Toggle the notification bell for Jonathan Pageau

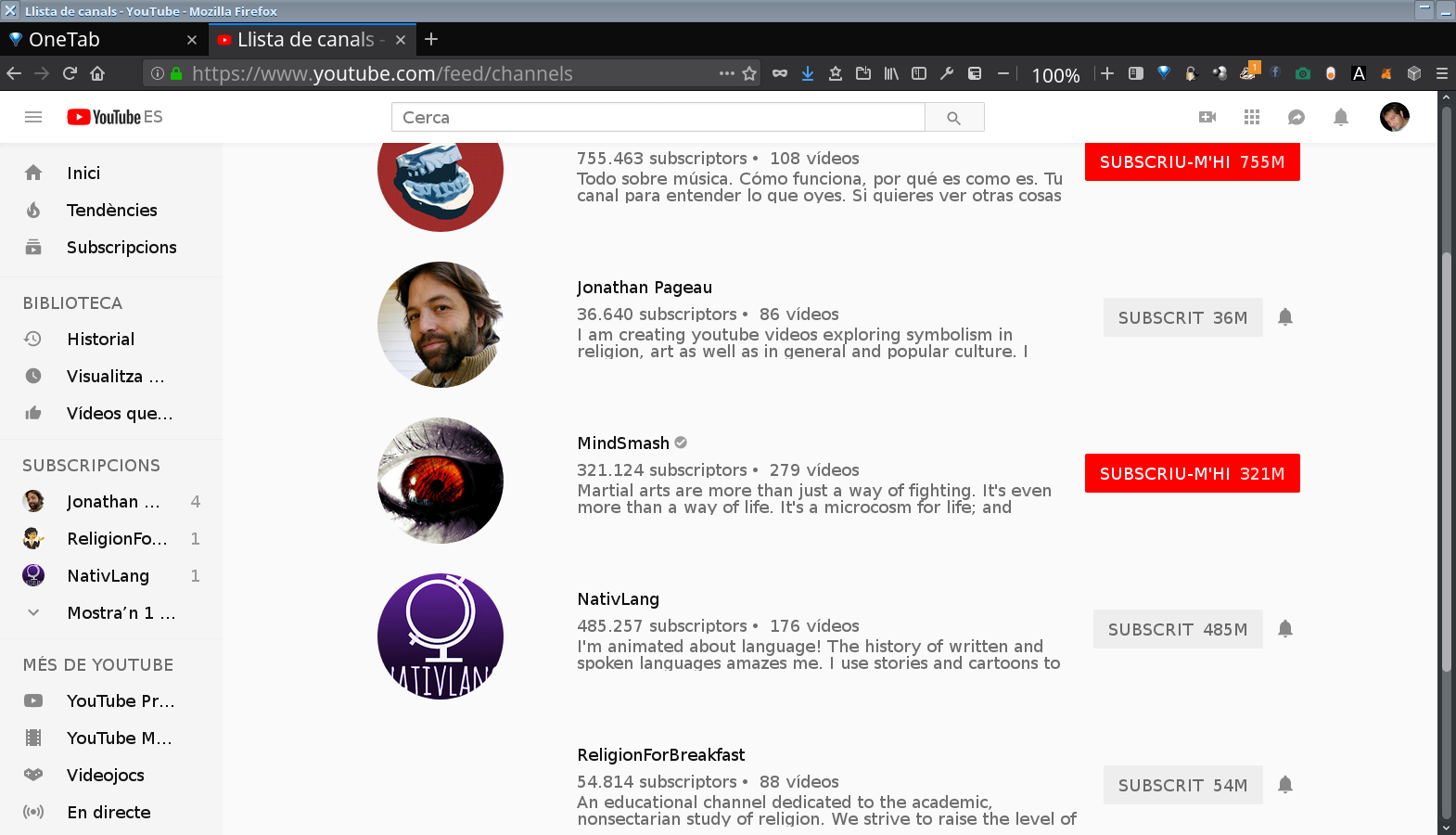pos(1285,317)
